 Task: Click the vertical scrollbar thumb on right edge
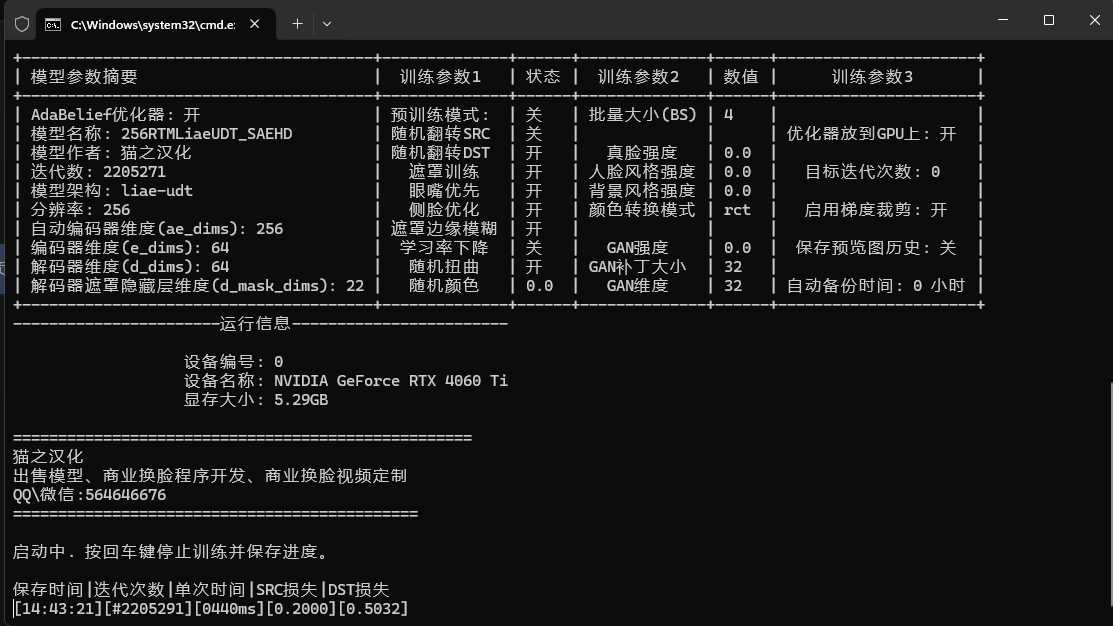(1106, 500)
